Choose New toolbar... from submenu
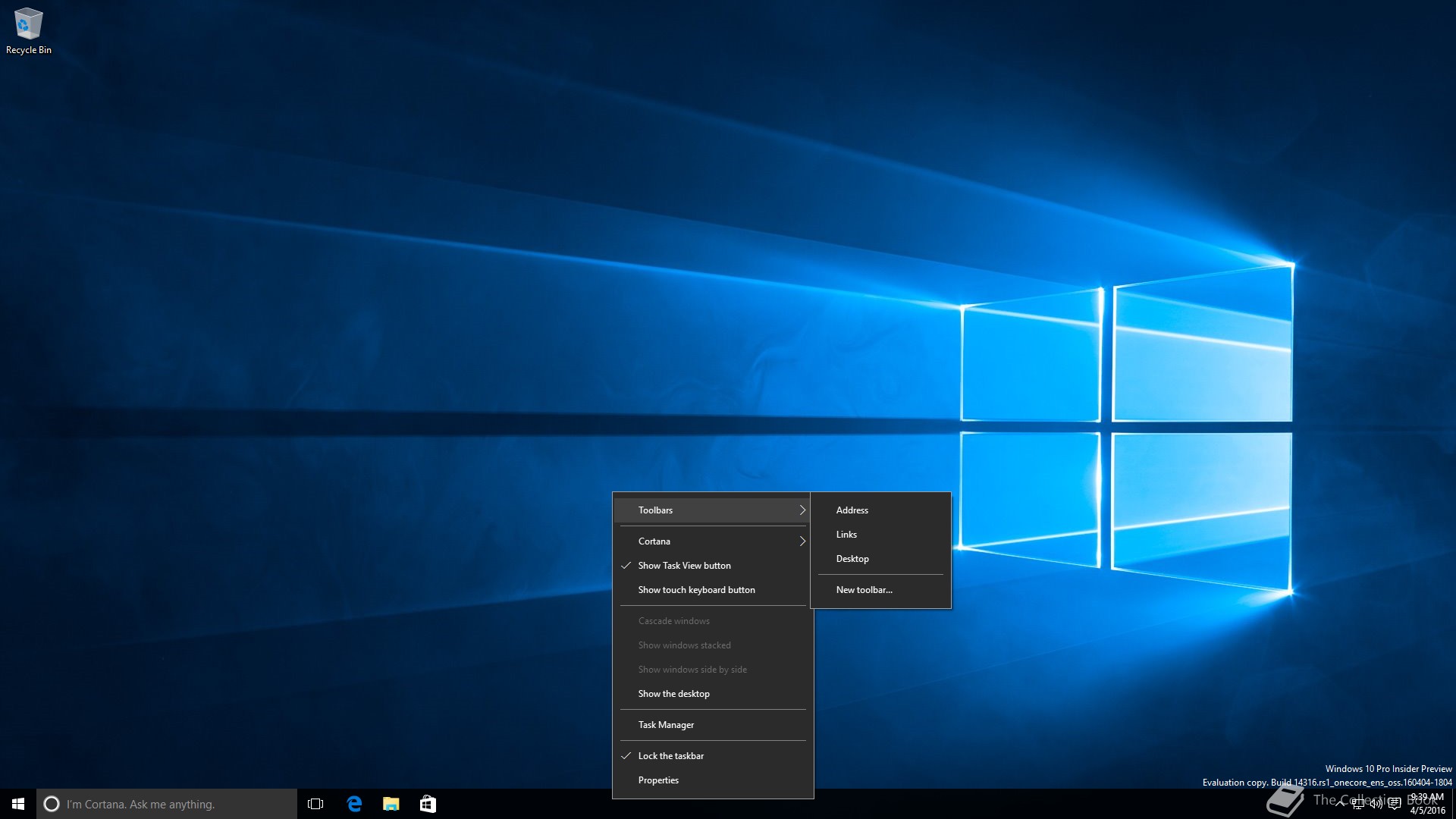Viewport: 1456px width, 819px height. tap(880, 590)
